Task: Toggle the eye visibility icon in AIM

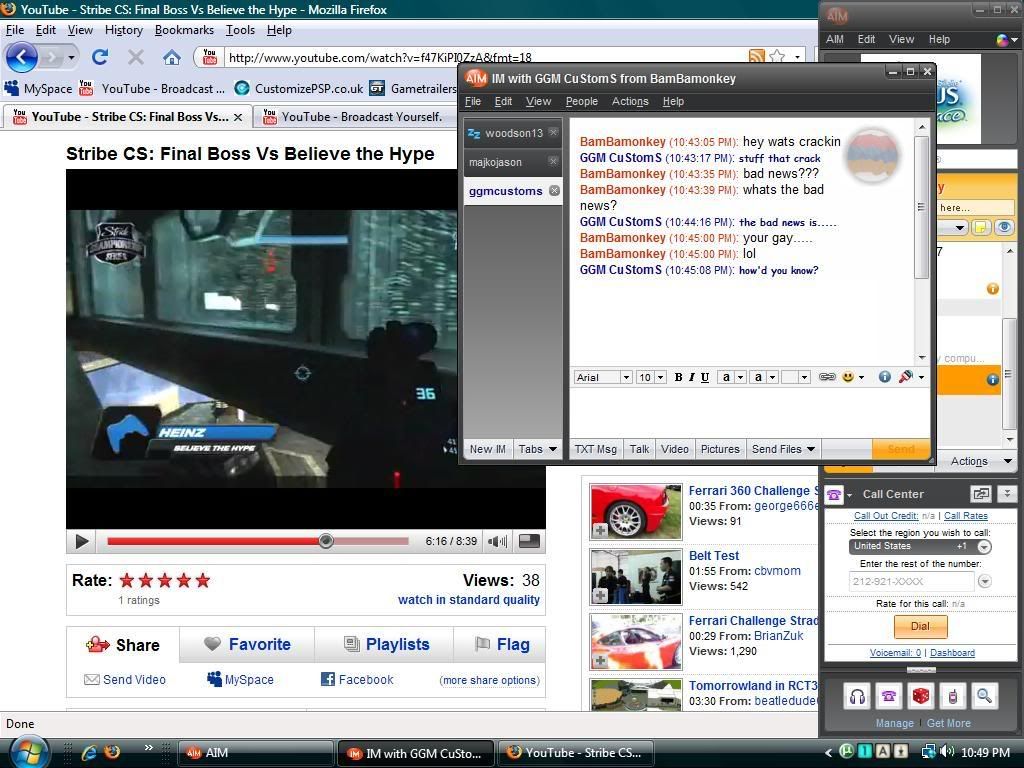Action: [1004, 227]
